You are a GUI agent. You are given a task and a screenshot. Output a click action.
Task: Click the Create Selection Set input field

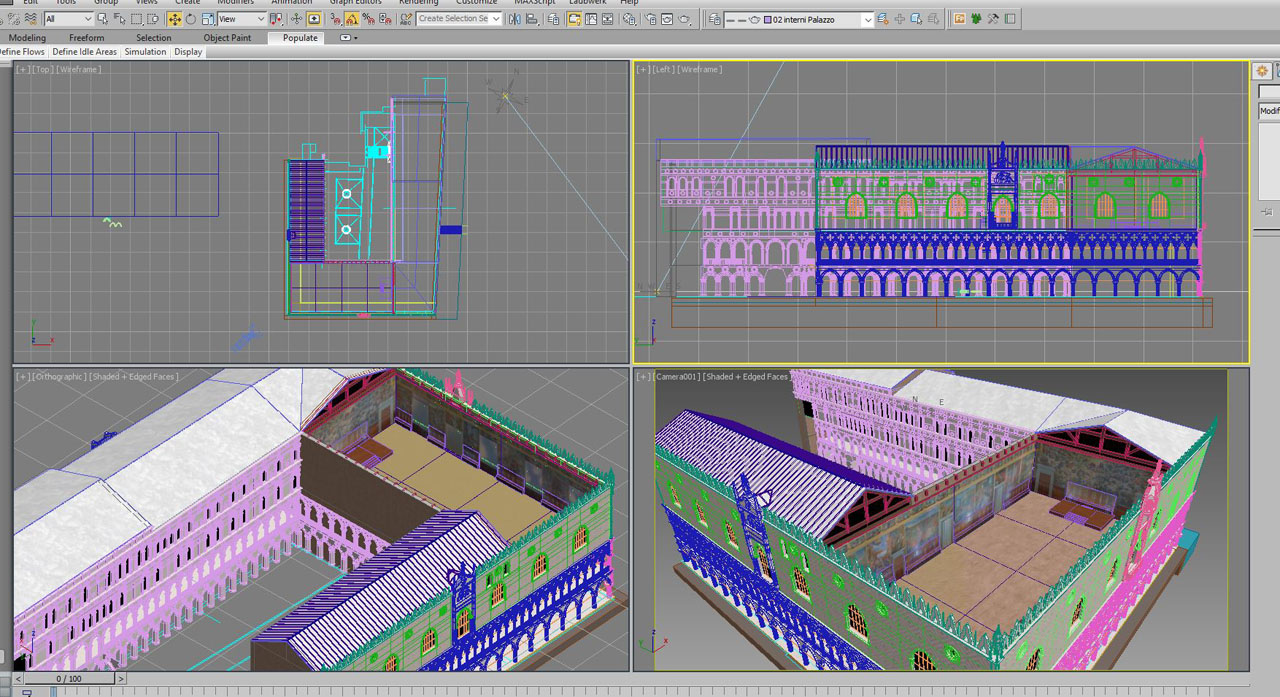click(453, 19)
